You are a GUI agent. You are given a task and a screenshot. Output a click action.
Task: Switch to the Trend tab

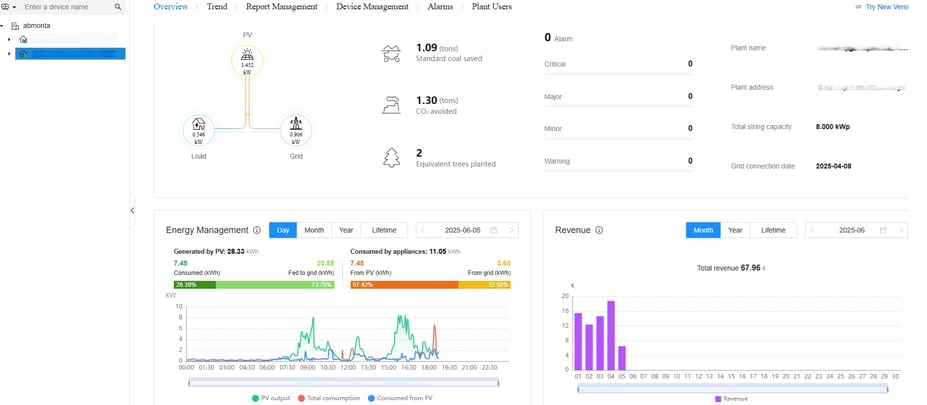pos(217,7)
